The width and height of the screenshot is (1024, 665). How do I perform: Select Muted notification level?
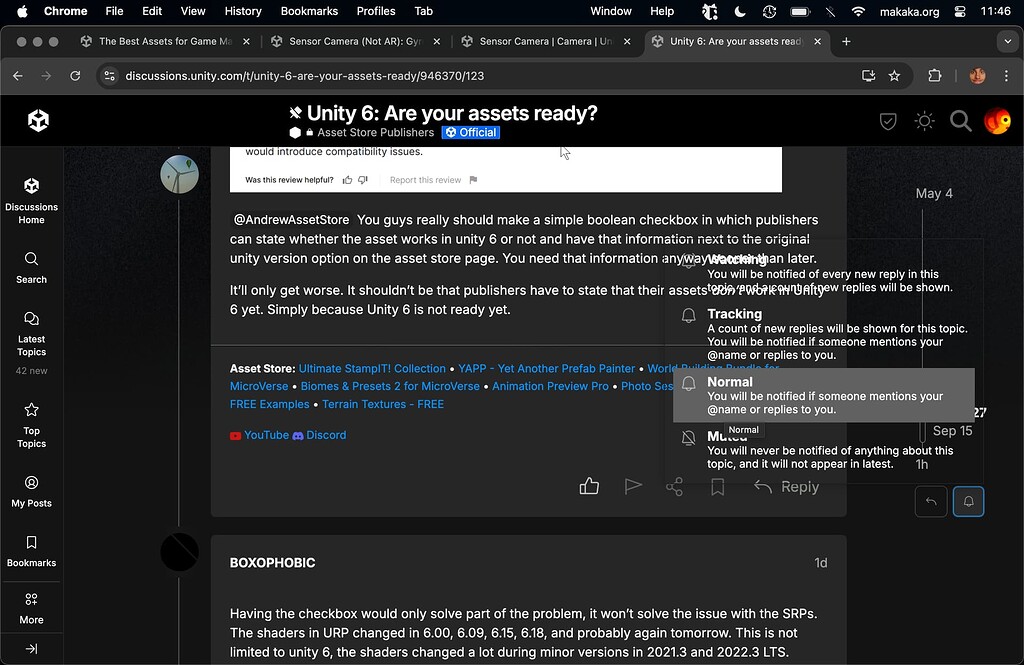click(x=824, y=449)
